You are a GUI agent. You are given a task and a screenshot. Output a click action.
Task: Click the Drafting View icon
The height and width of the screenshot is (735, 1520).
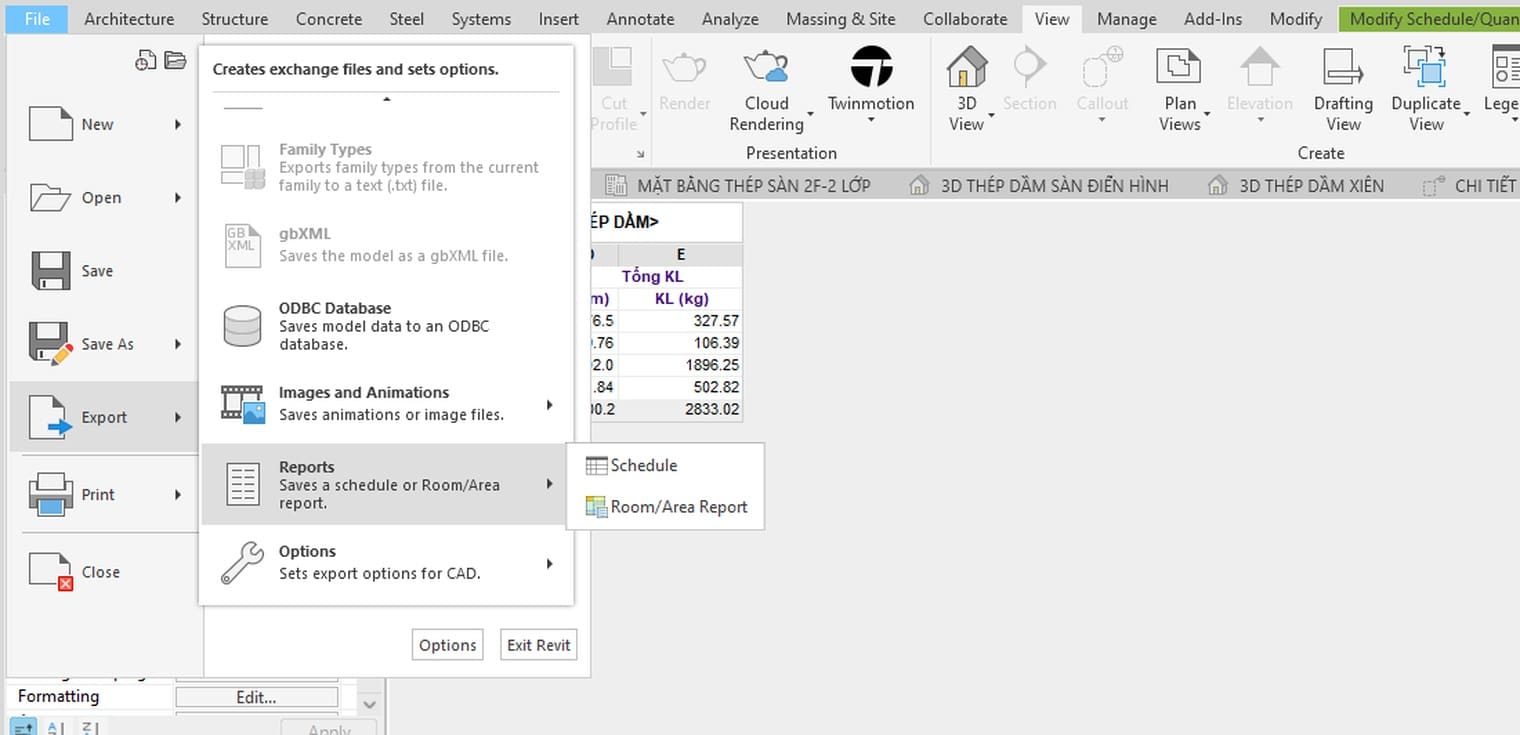(1343, 68)
